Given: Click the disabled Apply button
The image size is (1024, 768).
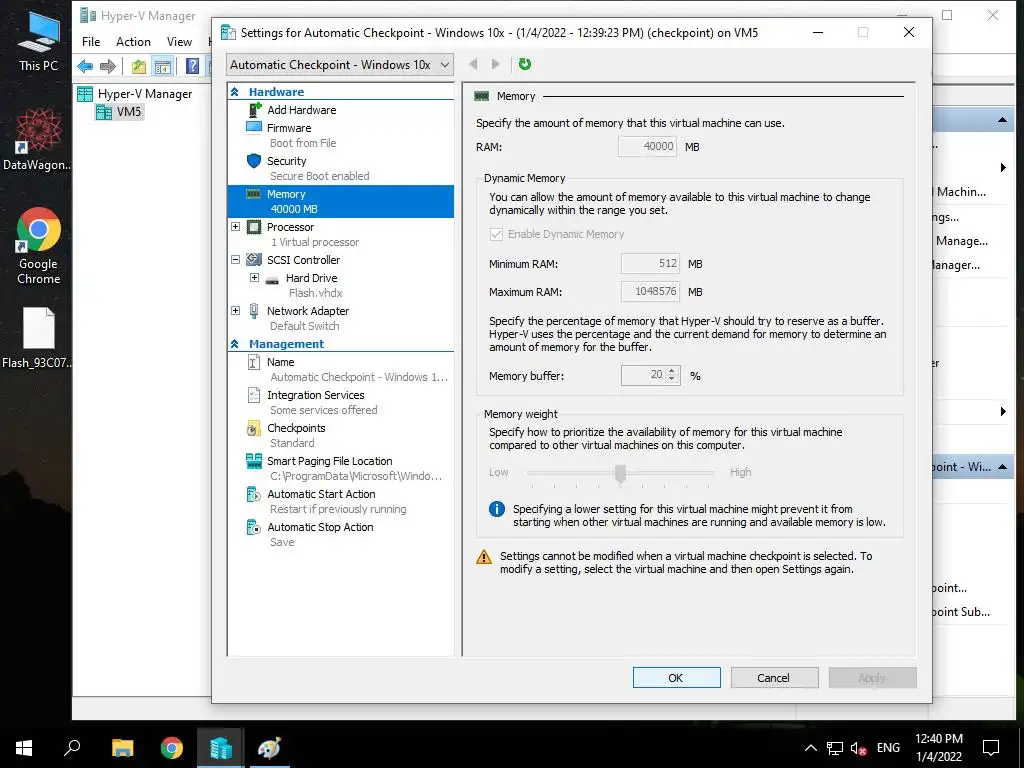Looking at the screenshot, I should [x=872, y=678].
